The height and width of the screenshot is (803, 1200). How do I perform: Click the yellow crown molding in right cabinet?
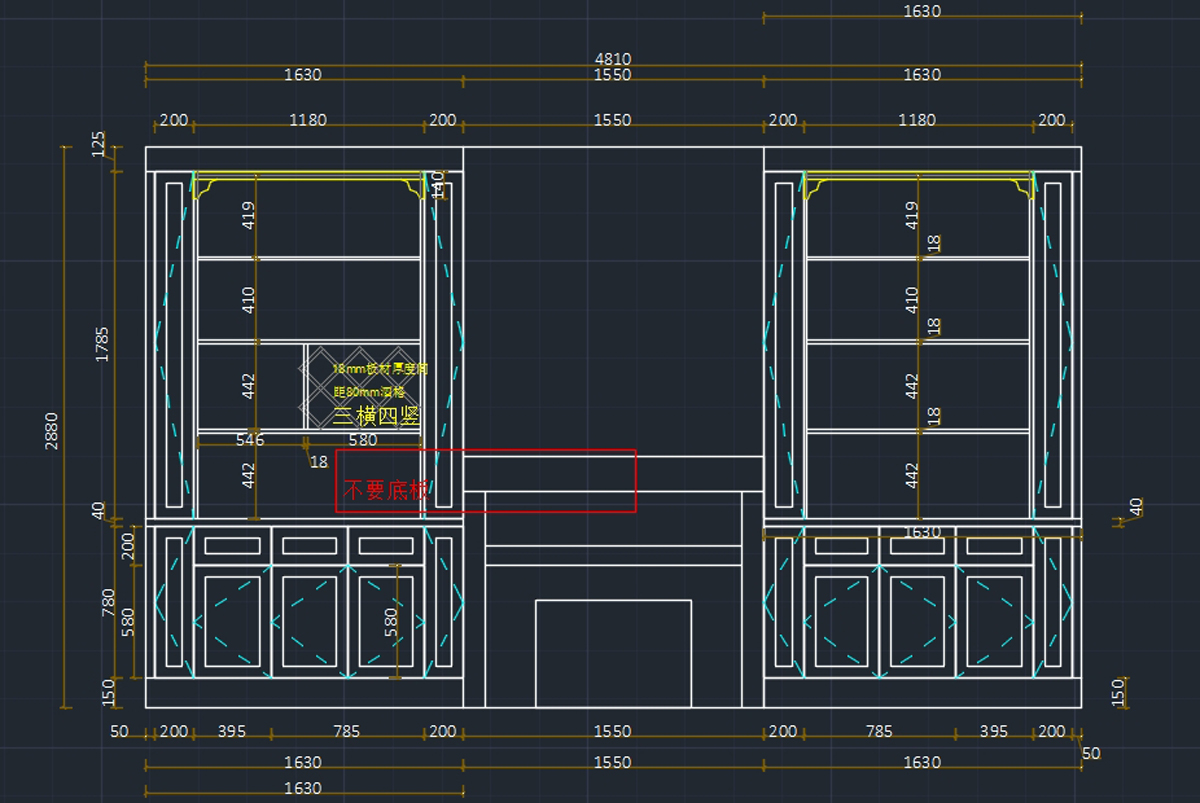(x=918, y=181)
